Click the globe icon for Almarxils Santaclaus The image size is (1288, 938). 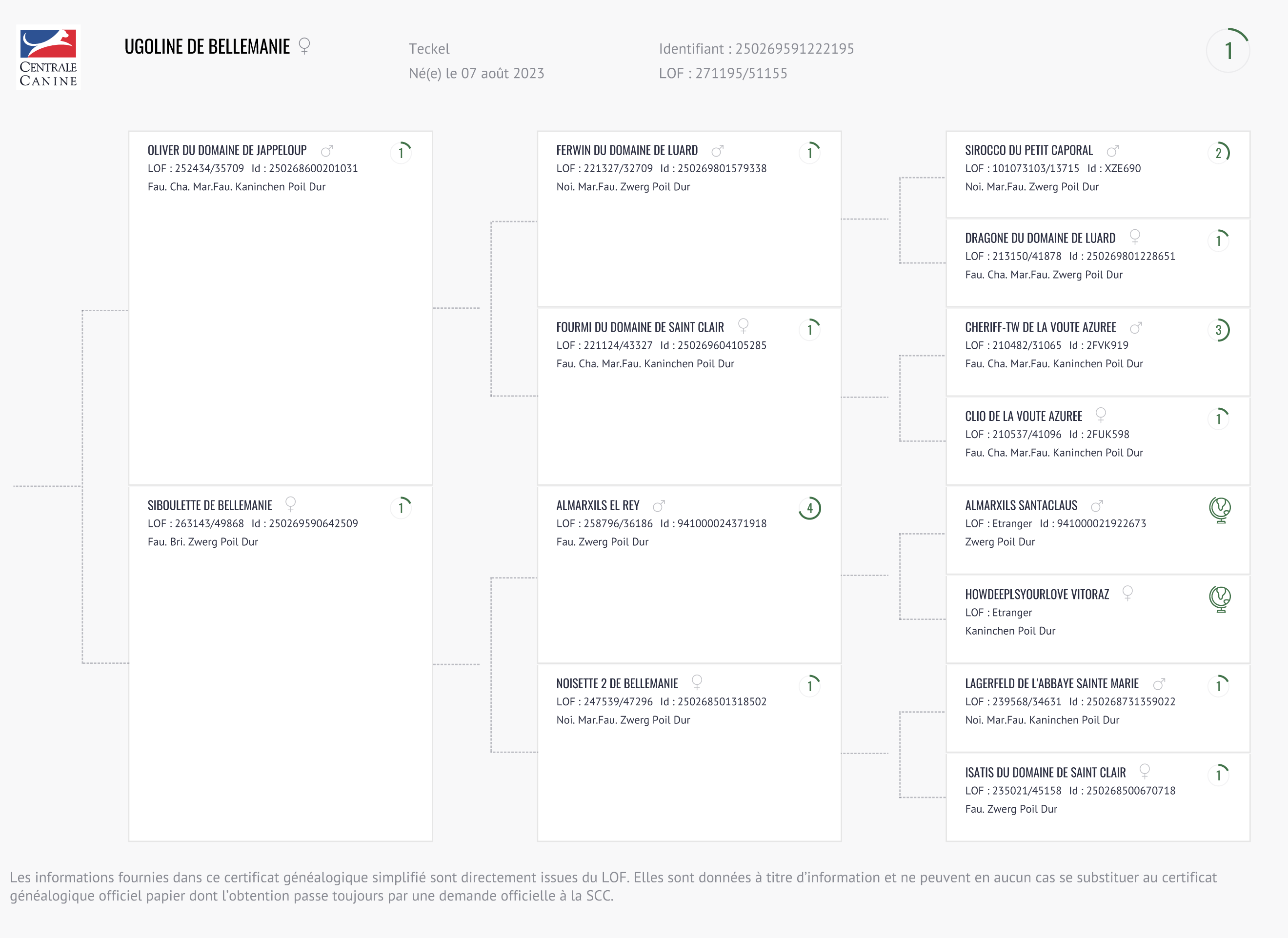(x=1219, y=509)
